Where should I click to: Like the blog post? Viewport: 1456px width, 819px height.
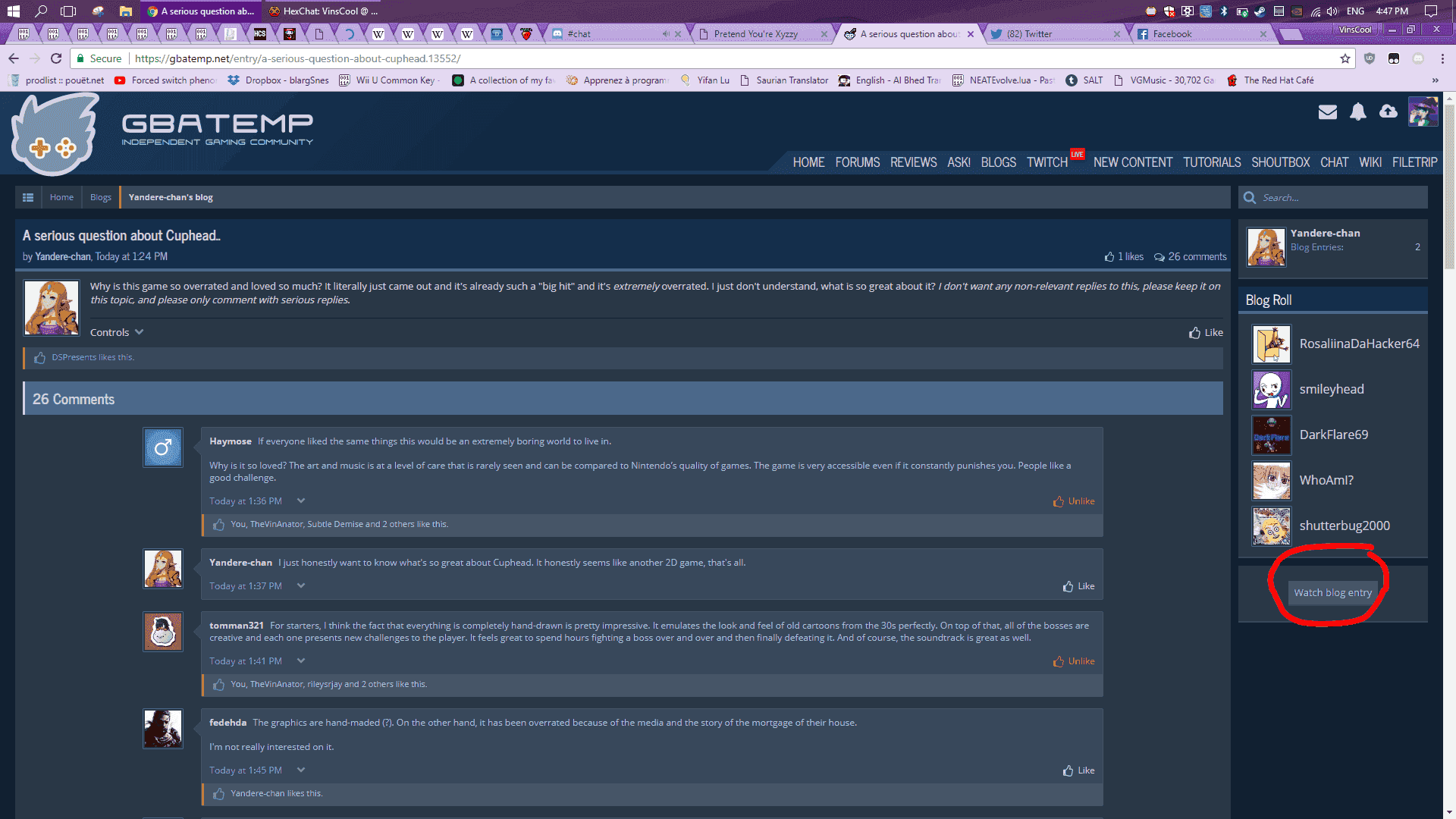(1206, 333)
